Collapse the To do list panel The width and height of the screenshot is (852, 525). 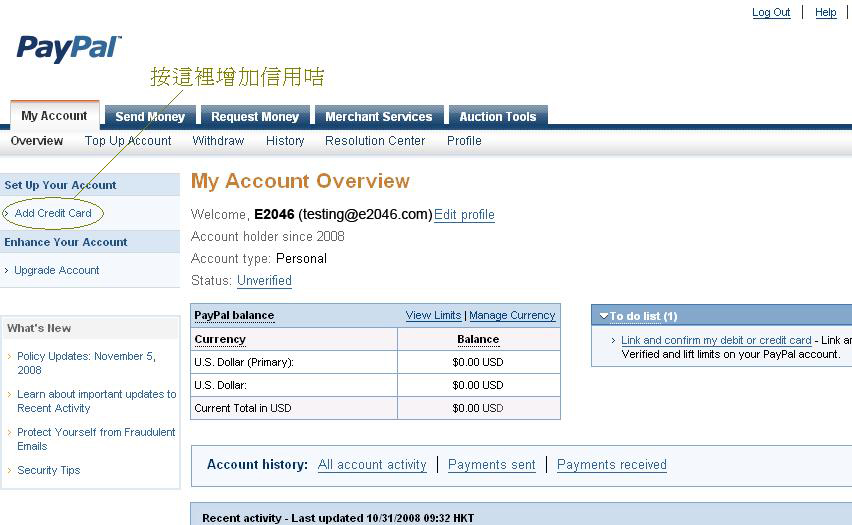point(604,316)
